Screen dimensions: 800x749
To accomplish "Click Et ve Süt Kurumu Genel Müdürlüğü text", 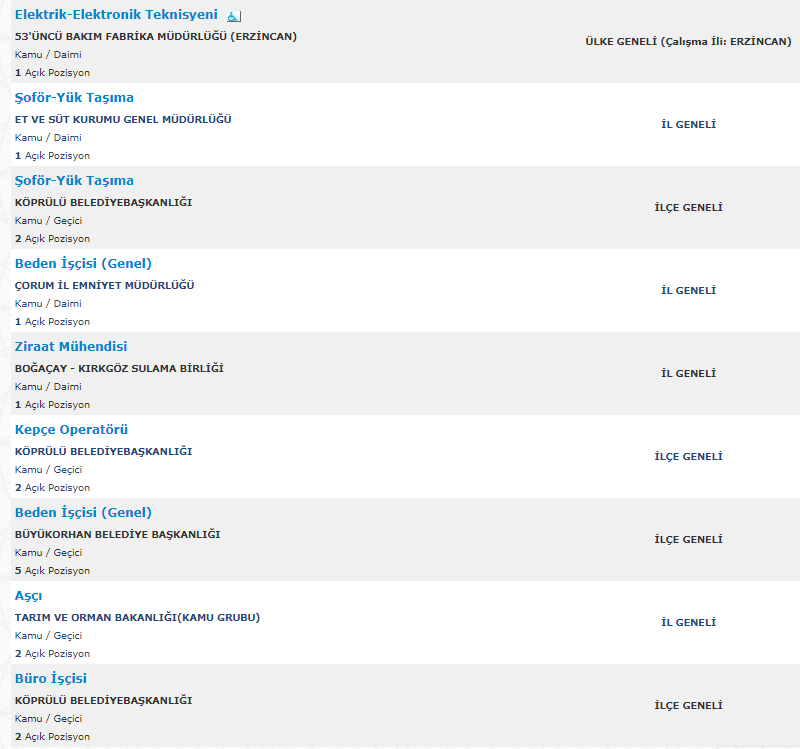I will pyautogui.click(x=123, y=119).
